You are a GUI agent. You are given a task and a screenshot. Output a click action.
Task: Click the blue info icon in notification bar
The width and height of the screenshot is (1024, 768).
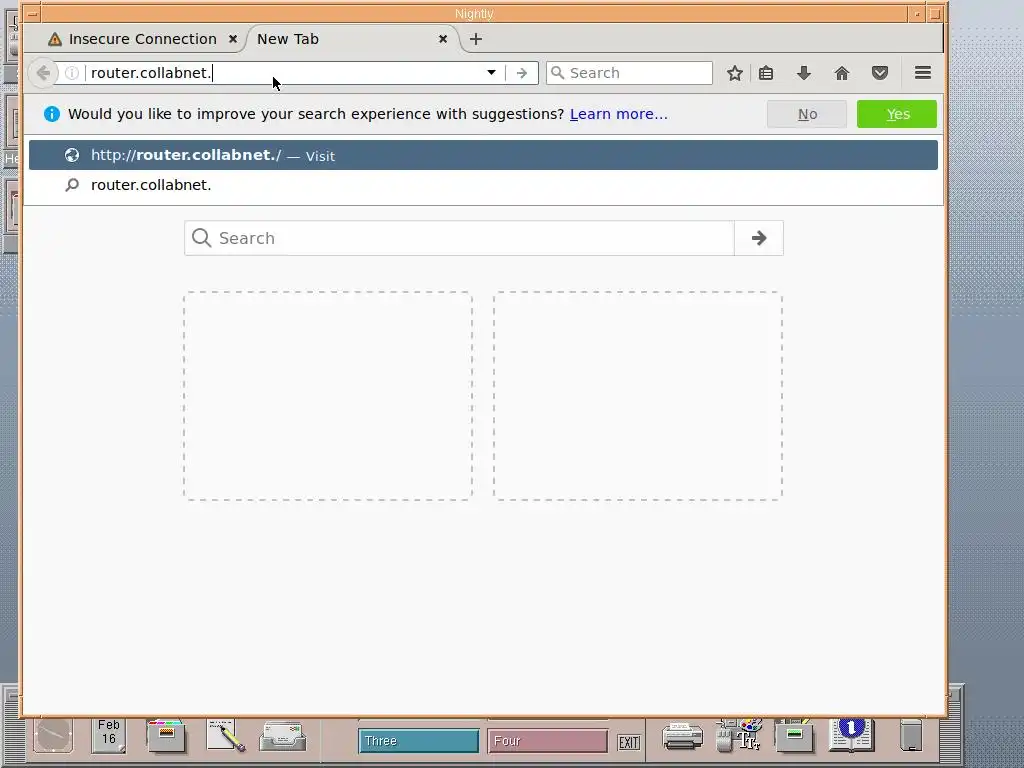pos(52,114)
